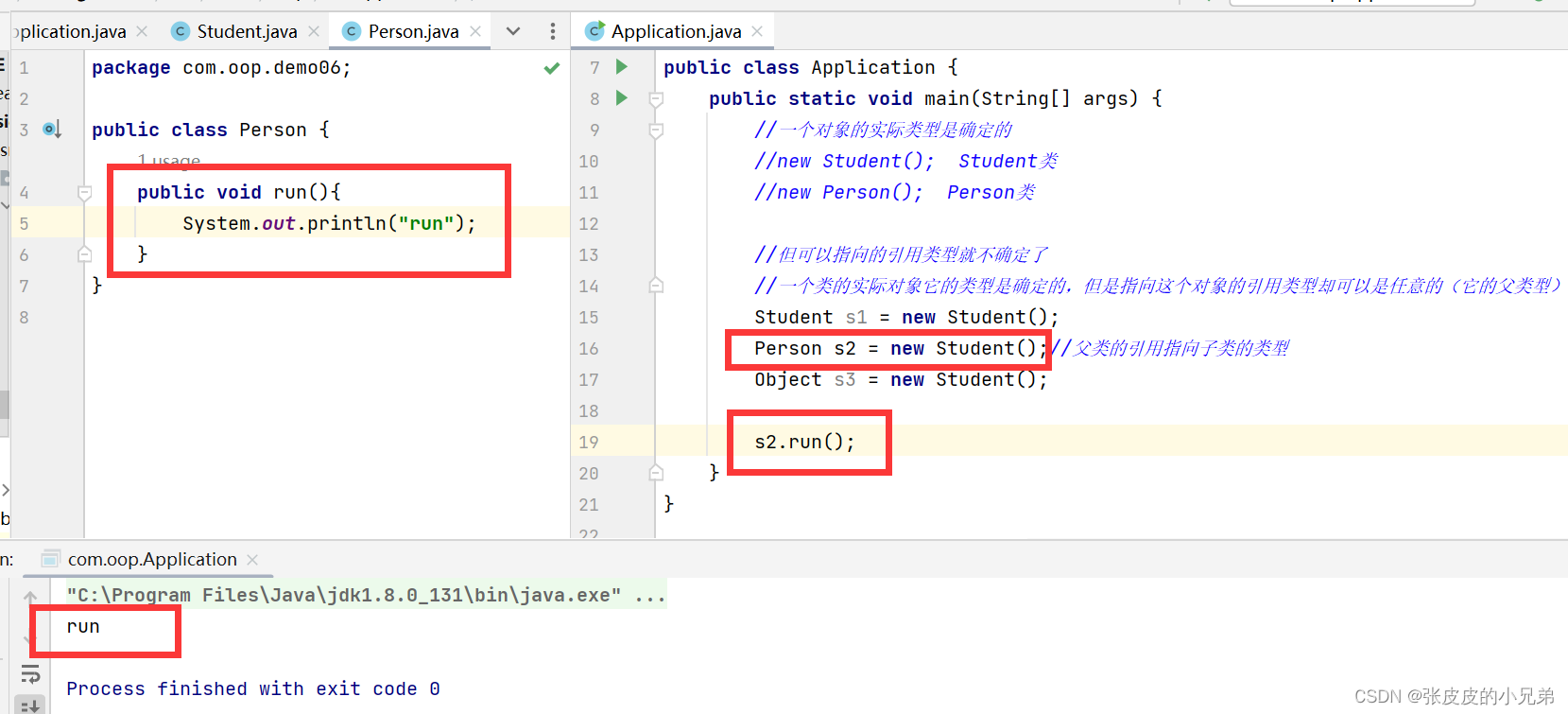Click "public class Person {" declaration

pyautogui.click(x=211, y=130)
